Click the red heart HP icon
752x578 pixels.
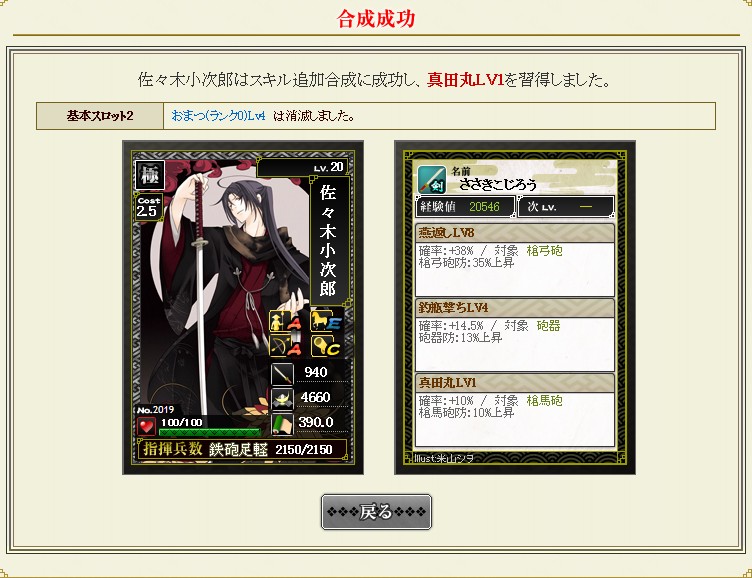click(x=146, y=426)
